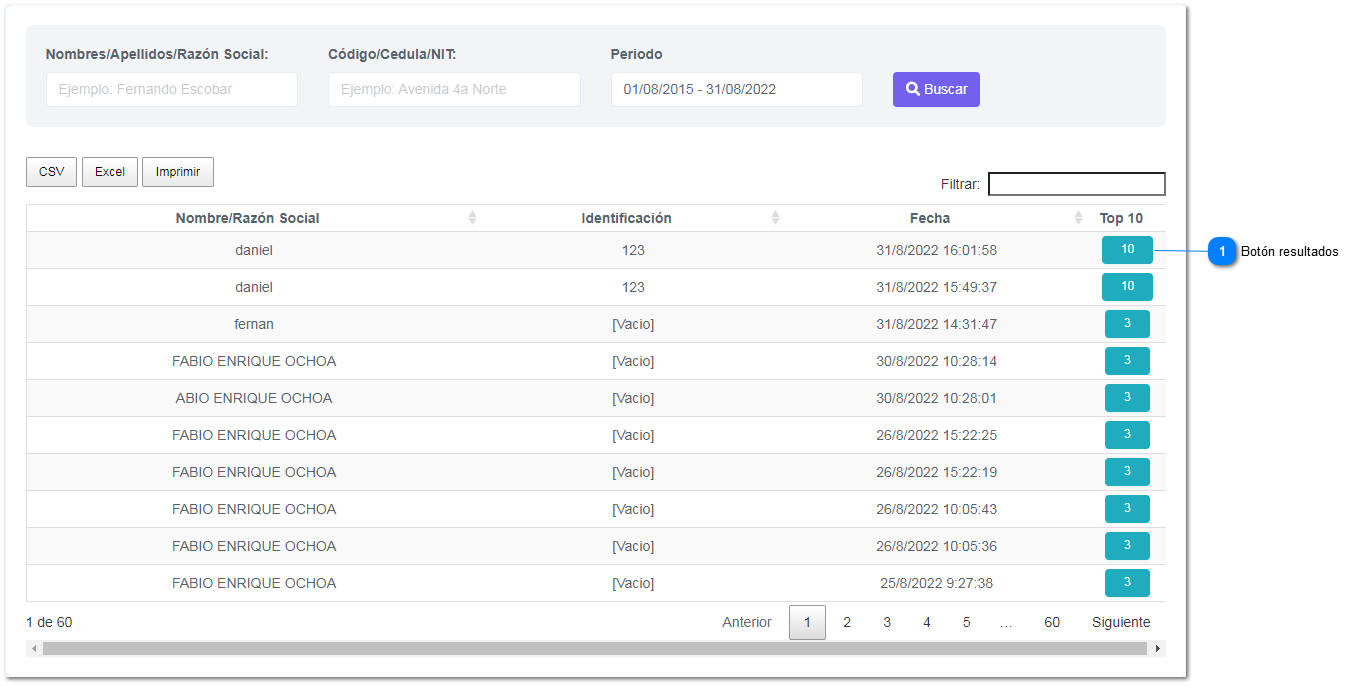The height and width of the screenshot is (686, 1355).
Task: Open the Periodo date range picker
Action: [736, 89]
